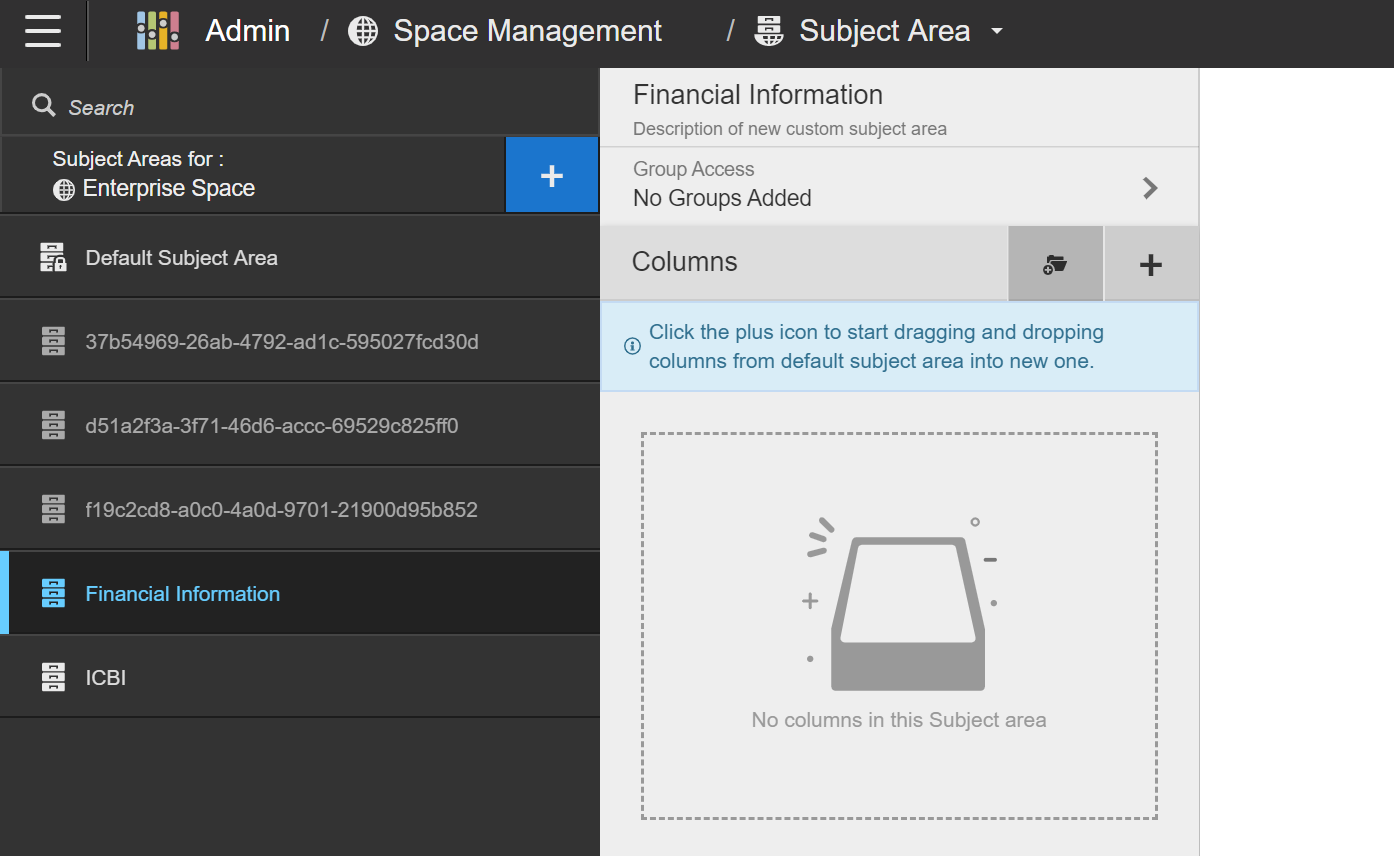Viewport: 1394px width, 856px height.
Task: Open the Group Access No Groups Added row
Action: pos(899,185)
